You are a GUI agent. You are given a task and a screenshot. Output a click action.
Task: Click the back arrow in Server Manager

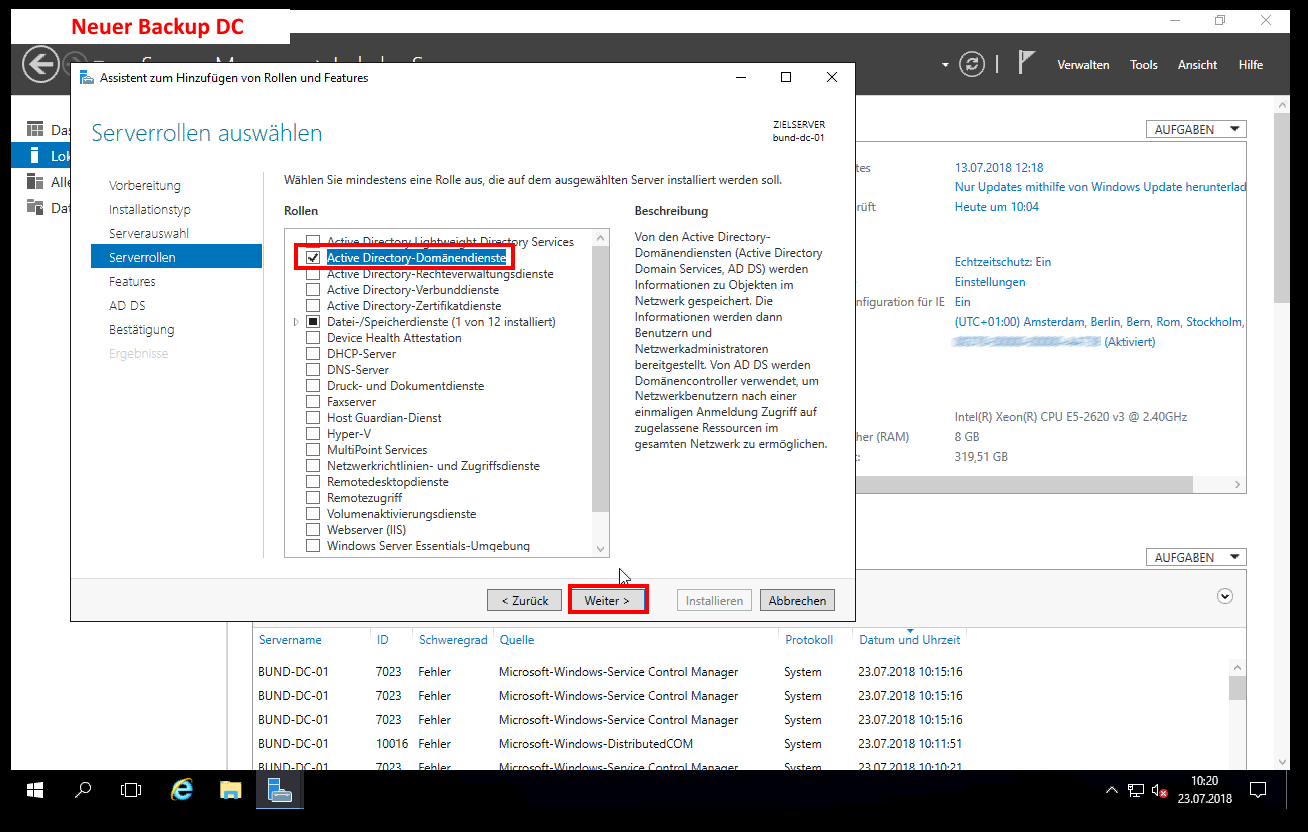point(41,65)
